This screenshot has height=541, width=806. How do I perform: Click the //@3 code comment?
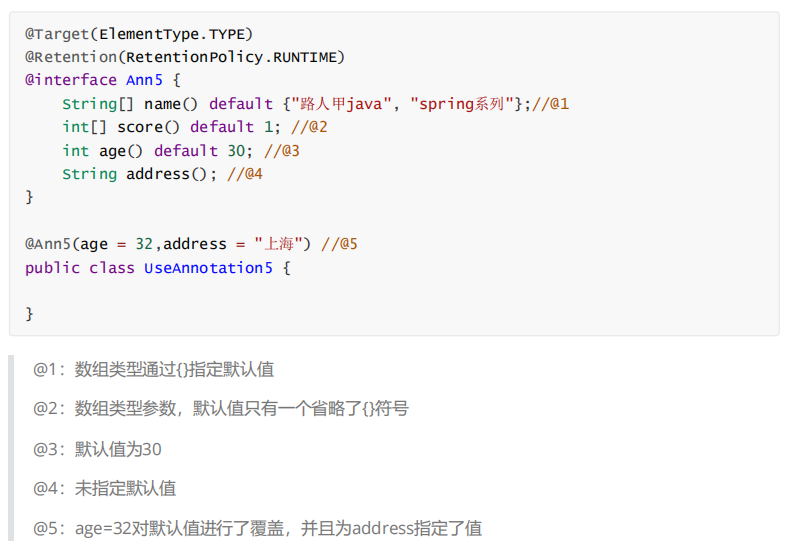click(x=282, y=151)
